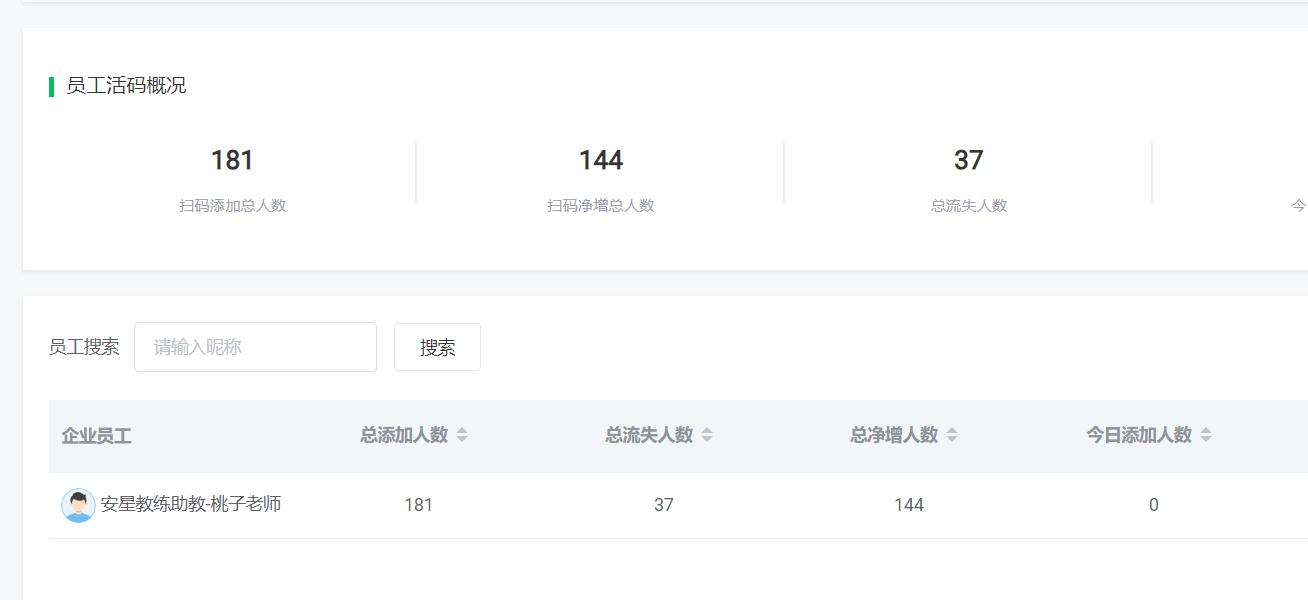
Task: Click the 企业员工 column header
Action: 96,436
